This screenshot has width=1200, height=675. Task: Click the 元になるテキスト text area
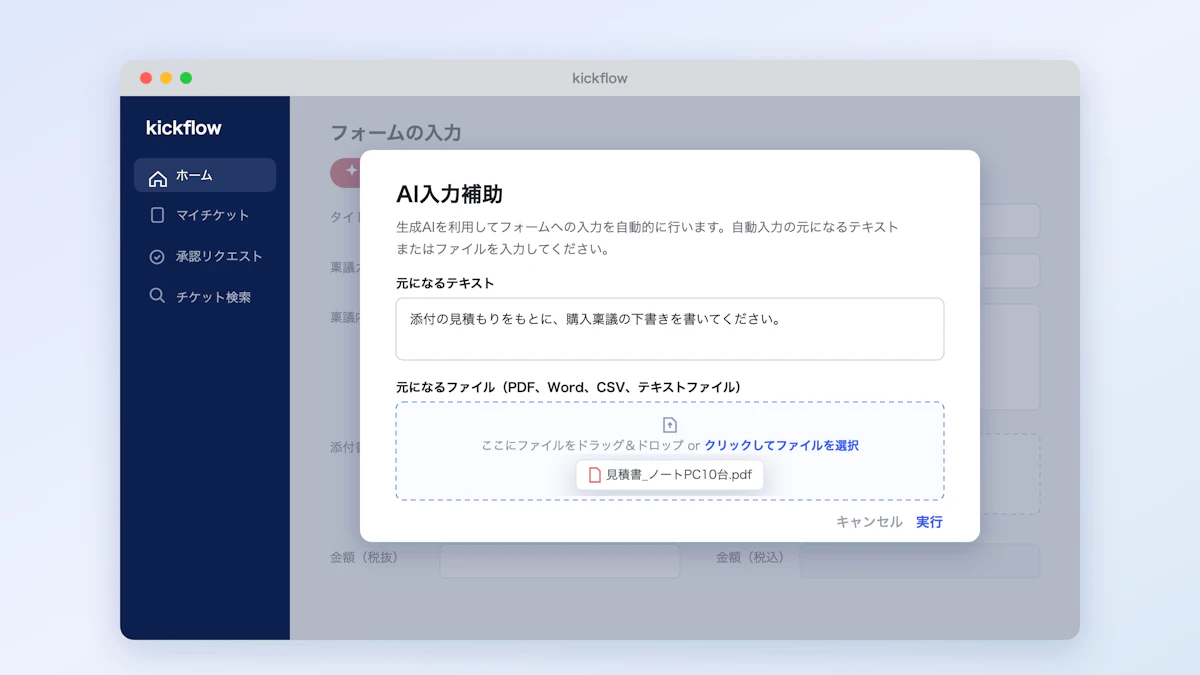coord(670,329)
